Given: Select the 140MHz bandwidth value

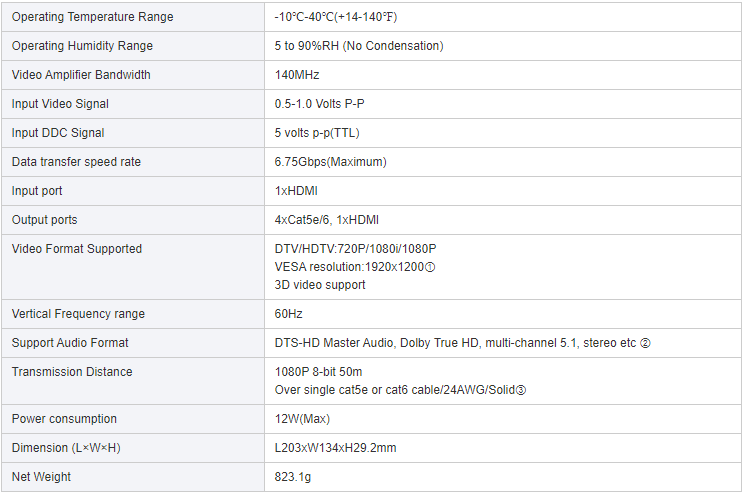Looking at the screenshot, I should (x=297, y=75).
